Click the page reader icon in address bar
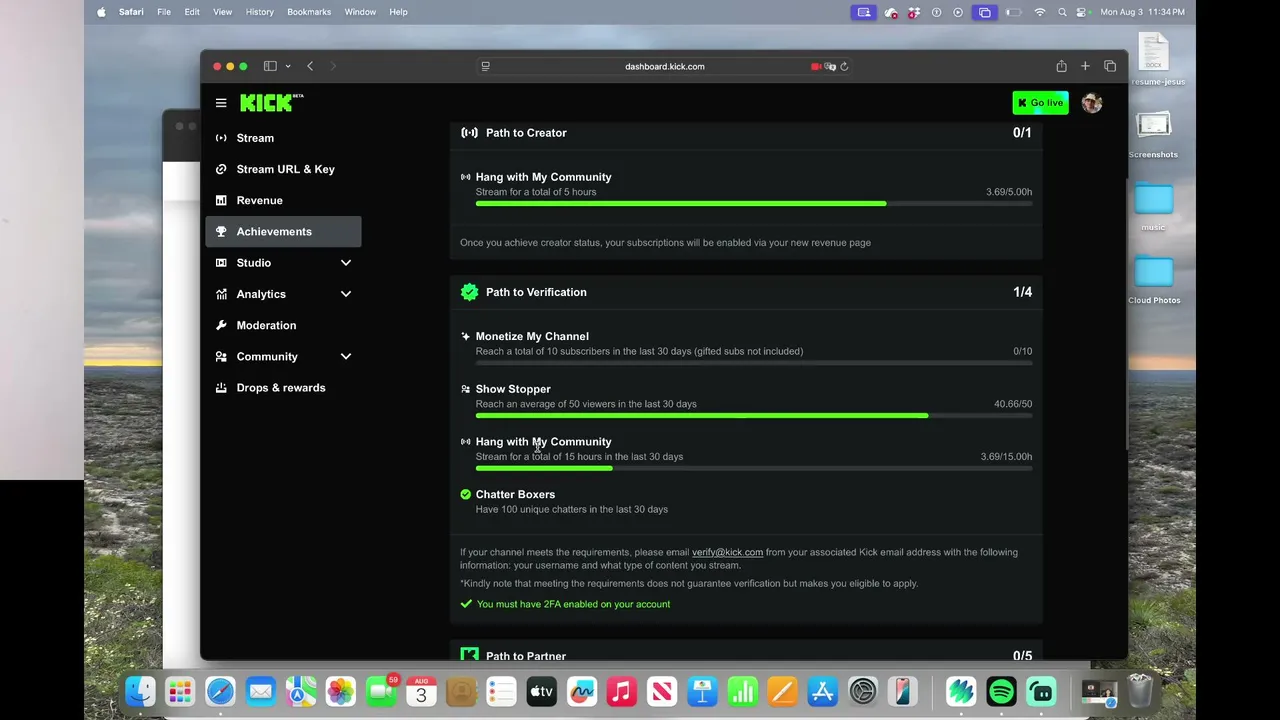 tap(486, 66)
